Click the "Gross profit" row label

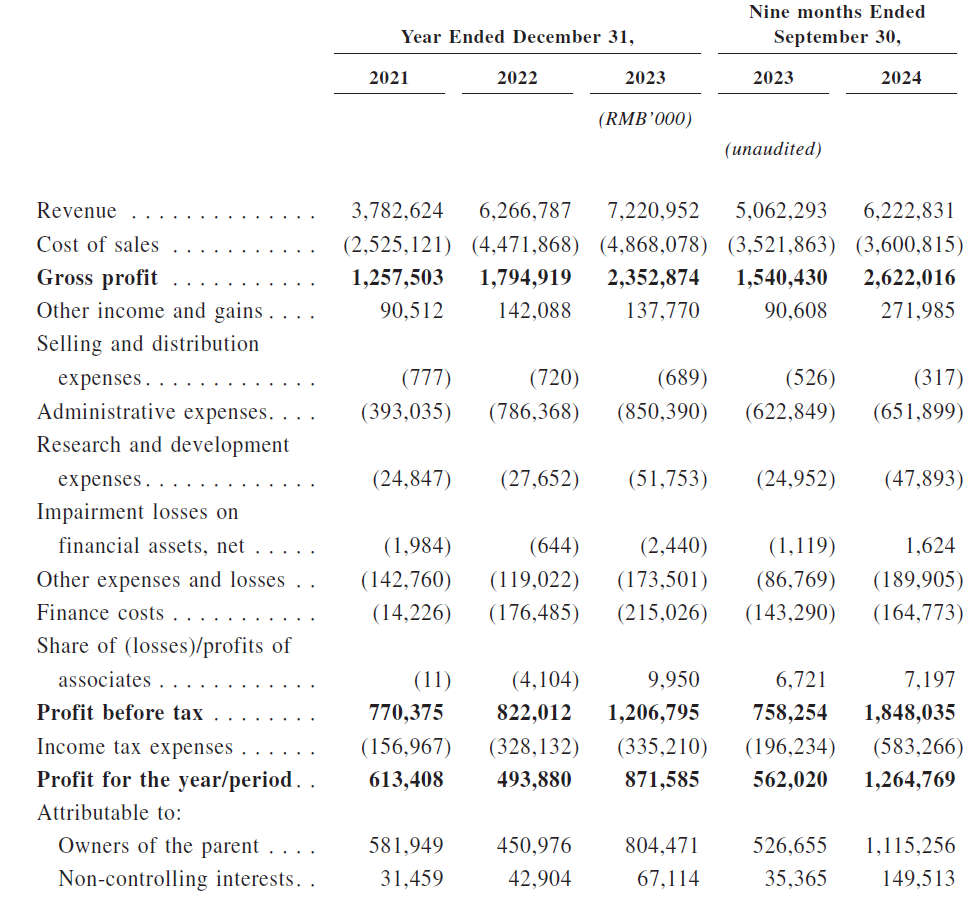[97, 278]
